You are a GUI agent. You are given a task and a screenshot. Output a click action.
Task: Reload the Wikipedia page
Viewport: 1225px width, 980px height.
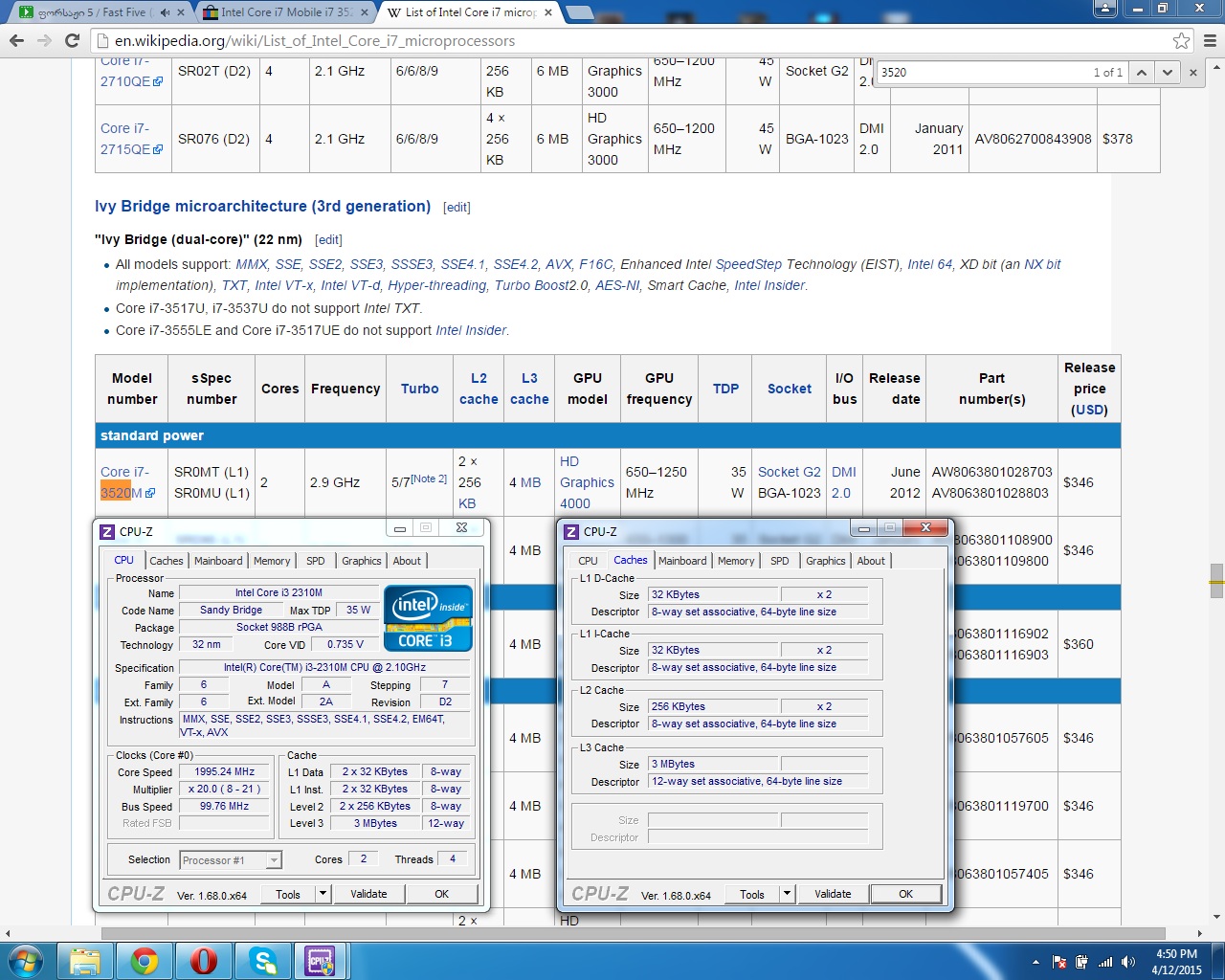(72, 40)
